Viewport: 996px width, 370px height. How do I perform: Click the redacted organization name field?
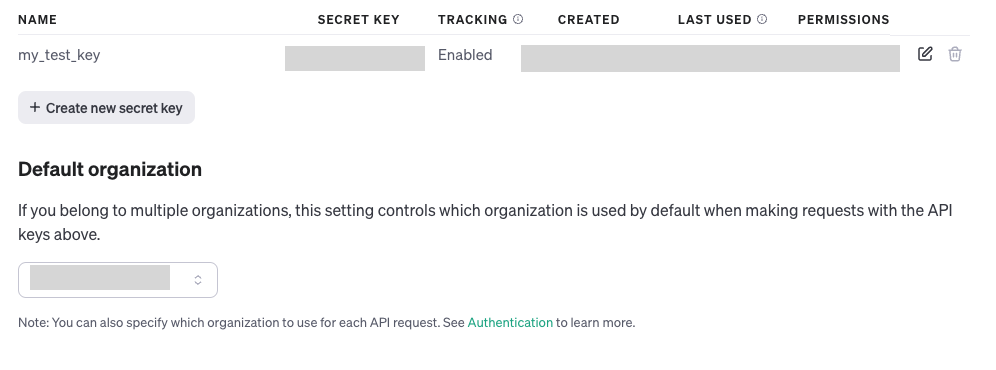[x=100, y=278]
